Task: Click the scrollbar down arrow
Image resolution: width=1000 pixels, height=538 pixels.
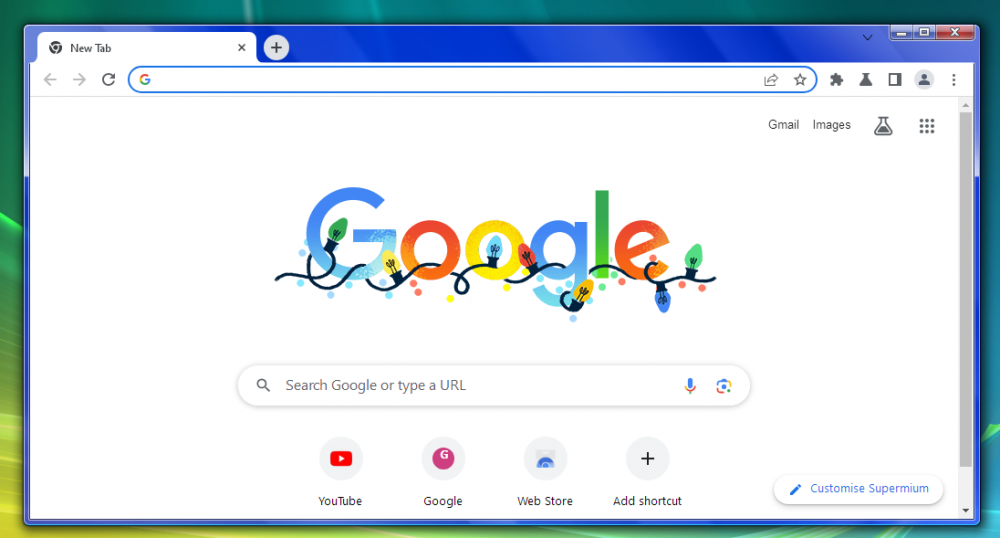Action: click(x=966, y=511)
